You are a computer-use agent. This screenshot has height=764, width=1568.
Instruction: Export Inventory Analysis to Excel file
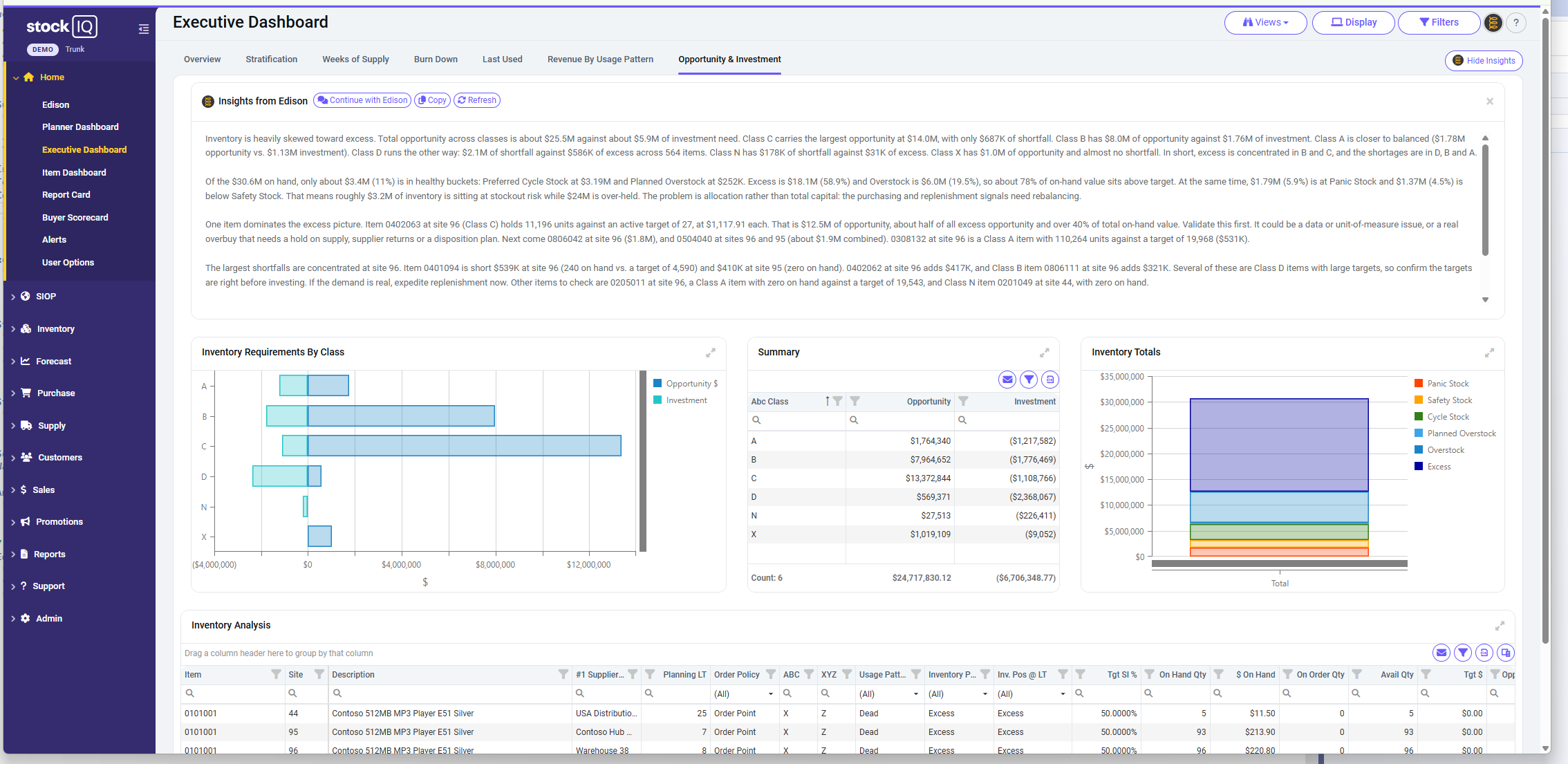(1484, 653)
